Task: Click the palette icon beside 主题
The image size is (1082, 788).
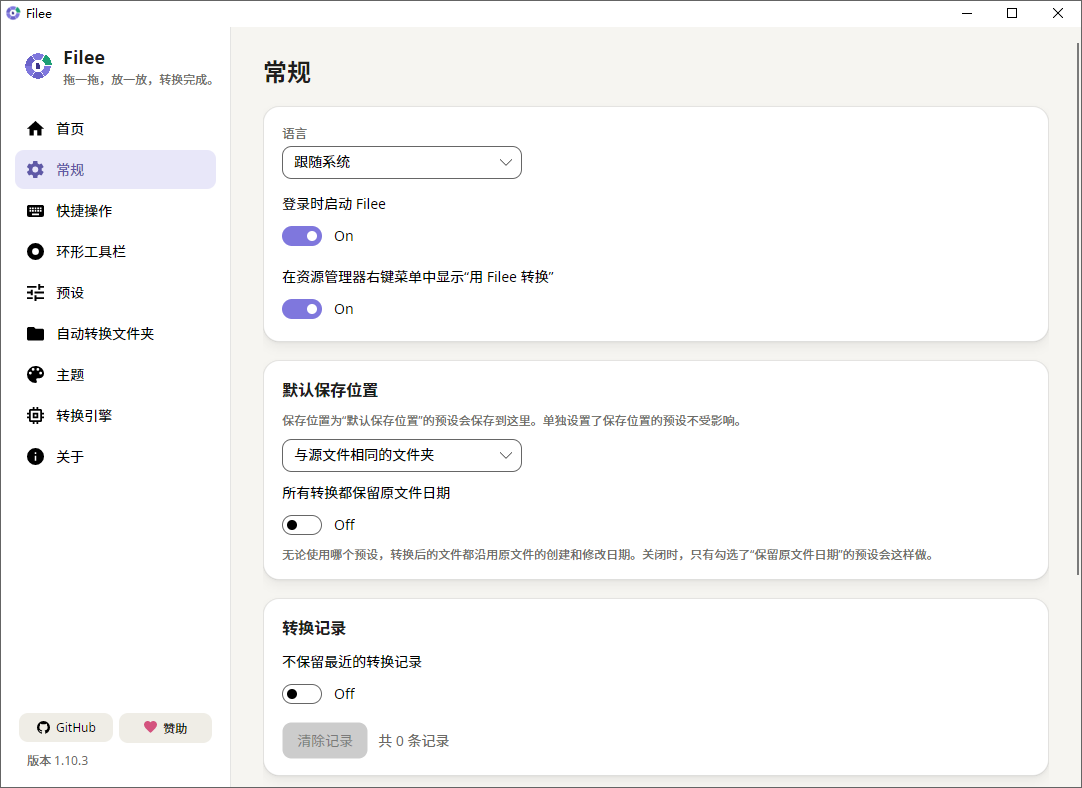Action: click(x=35, y=375)
